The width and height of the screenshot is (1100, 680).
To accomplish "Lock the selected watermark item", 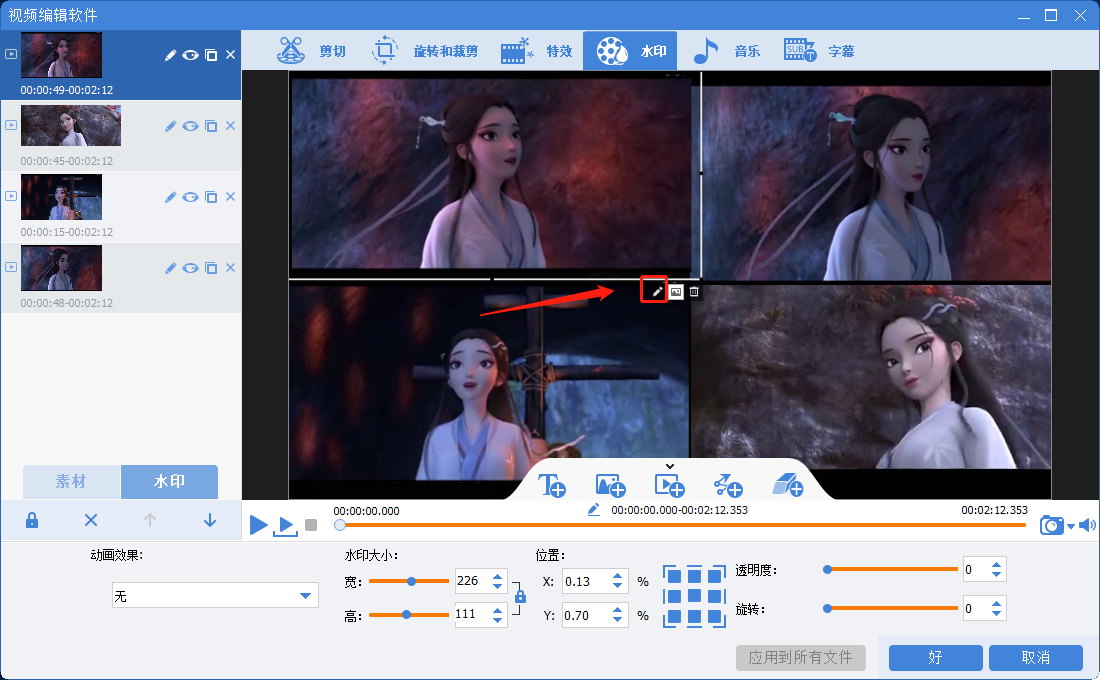I will (32, 520).
